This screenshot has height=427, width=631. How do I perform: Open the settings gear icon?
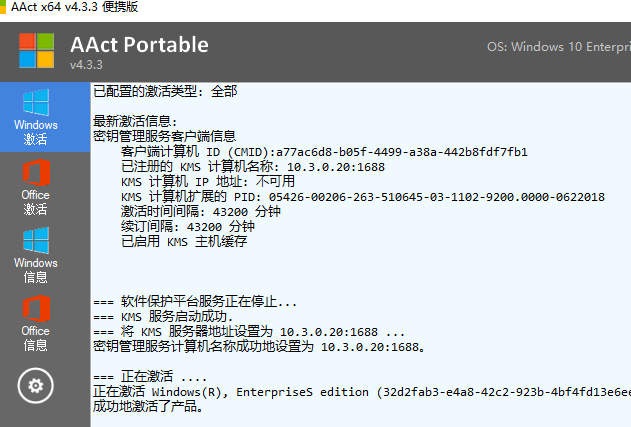point(35,385)
